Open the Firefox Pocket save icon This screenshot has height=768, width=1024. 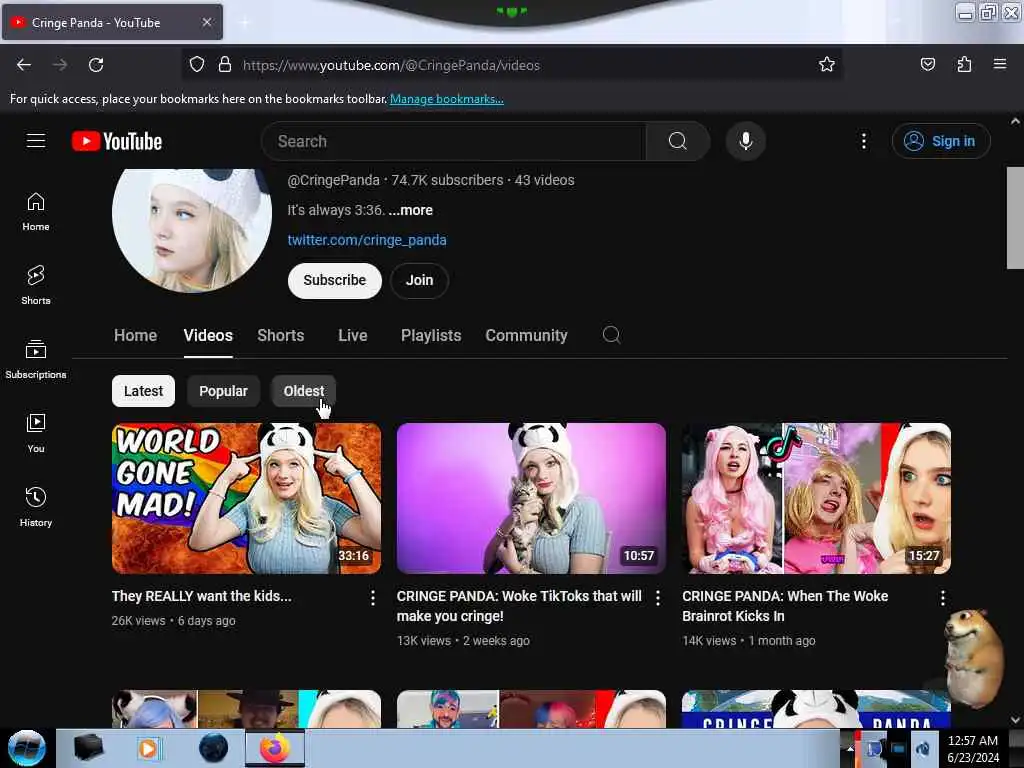click(927, 64)
